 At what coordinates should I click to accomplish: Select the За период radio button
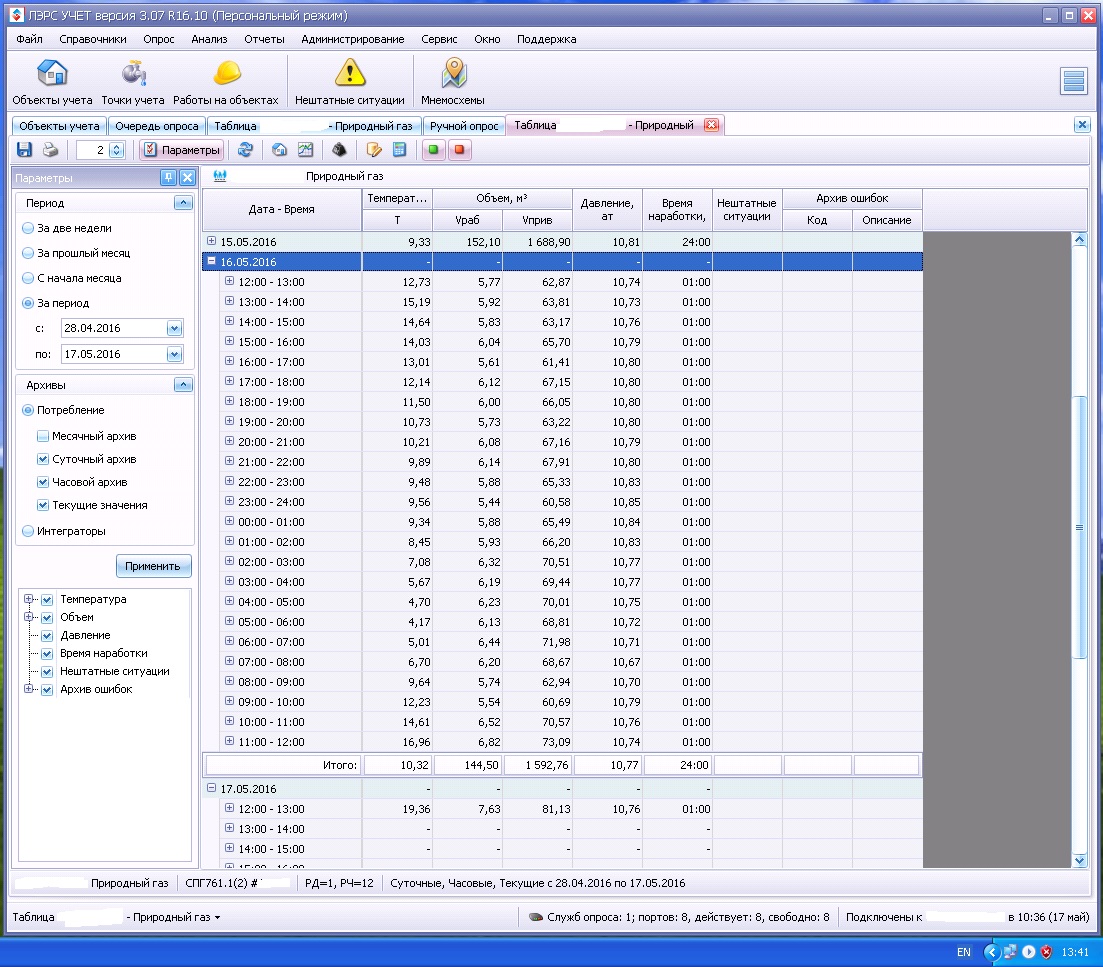coord(28,303)
